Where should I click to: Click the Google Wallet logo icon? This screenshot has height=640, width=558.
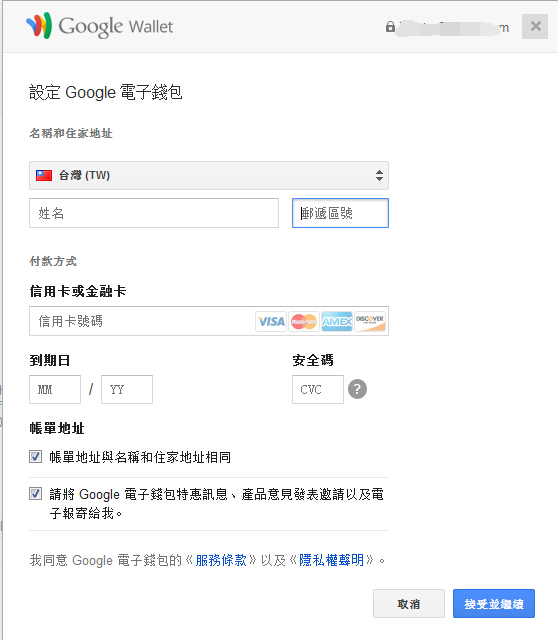(x=39, y=25)
